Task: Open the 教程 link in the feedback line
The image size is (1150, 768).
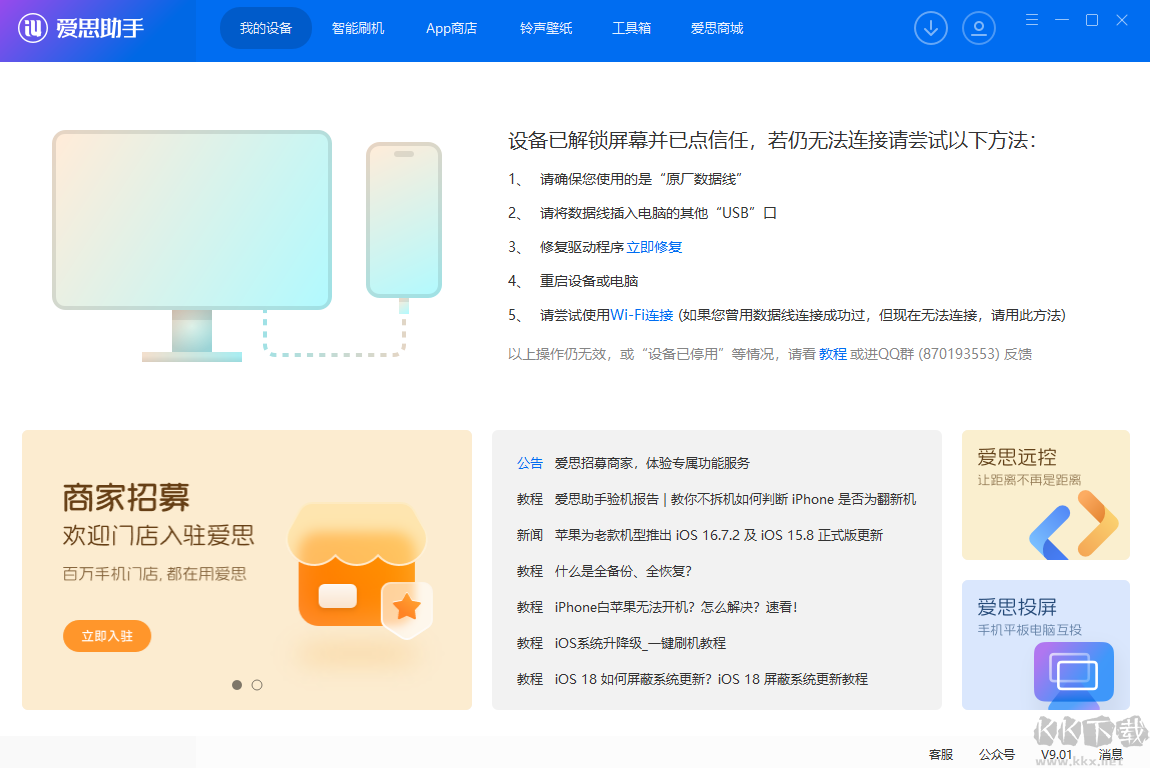Action: coord(832,354)
